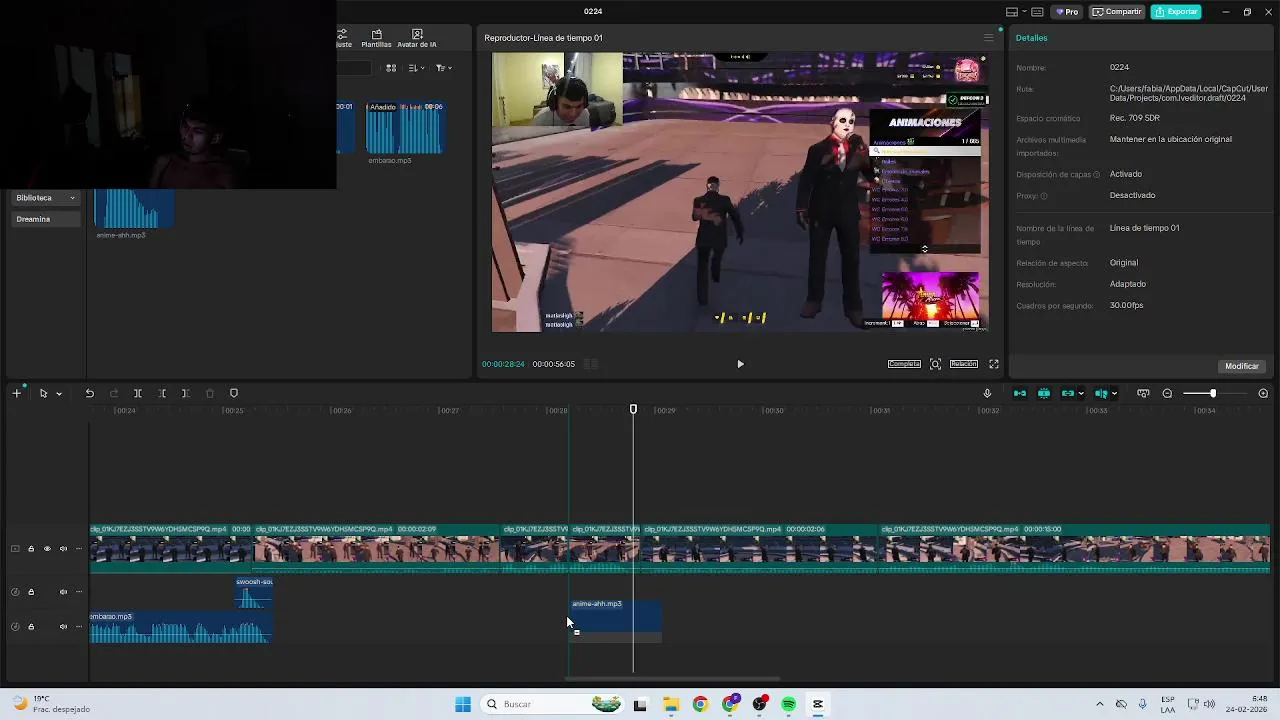Screen dimensions: 1280x720
Task: Zoom in the timeline with plus icon
Action: (1263, 393)
